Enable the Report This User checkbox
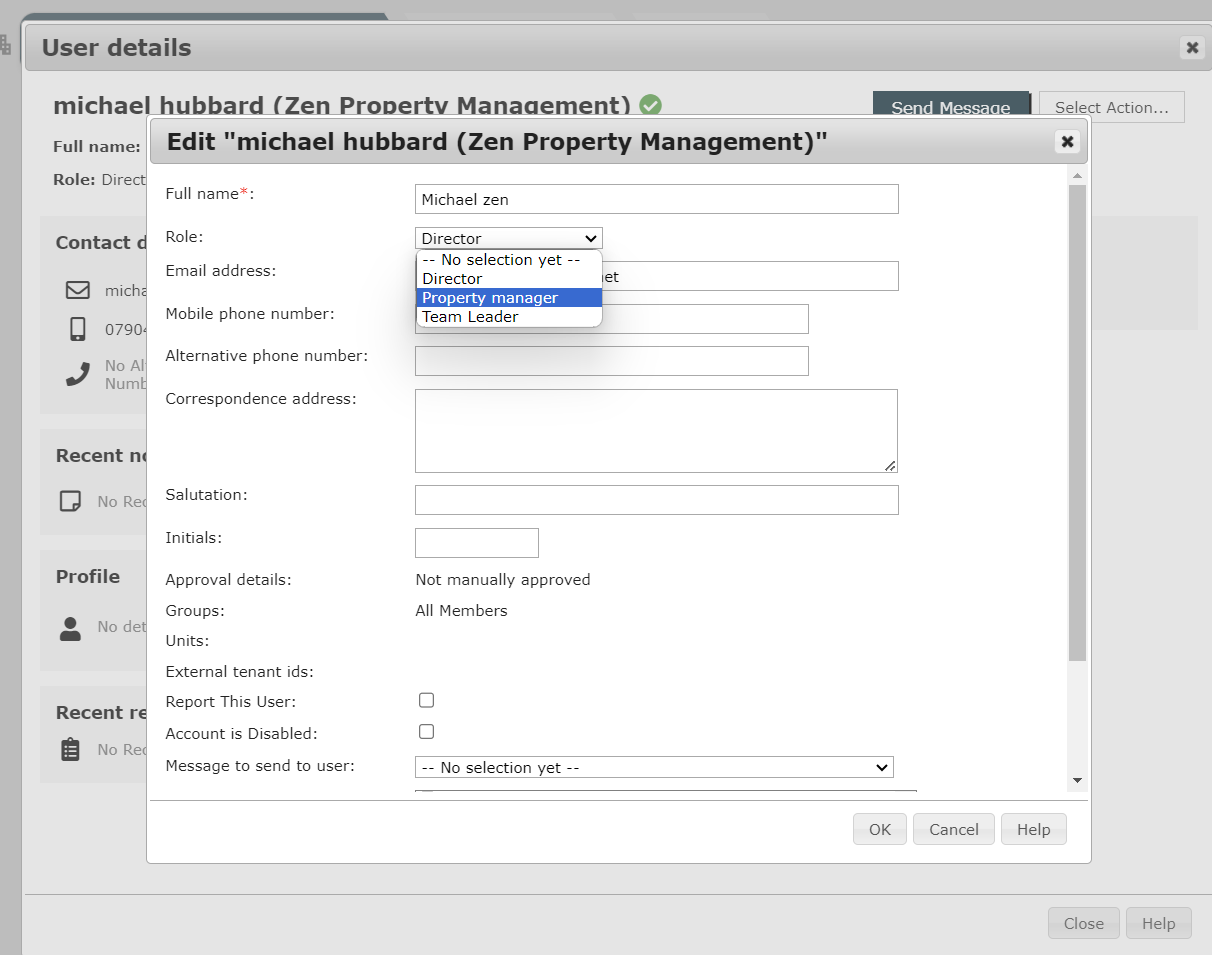1212x955 pixels. click(426, 700)
